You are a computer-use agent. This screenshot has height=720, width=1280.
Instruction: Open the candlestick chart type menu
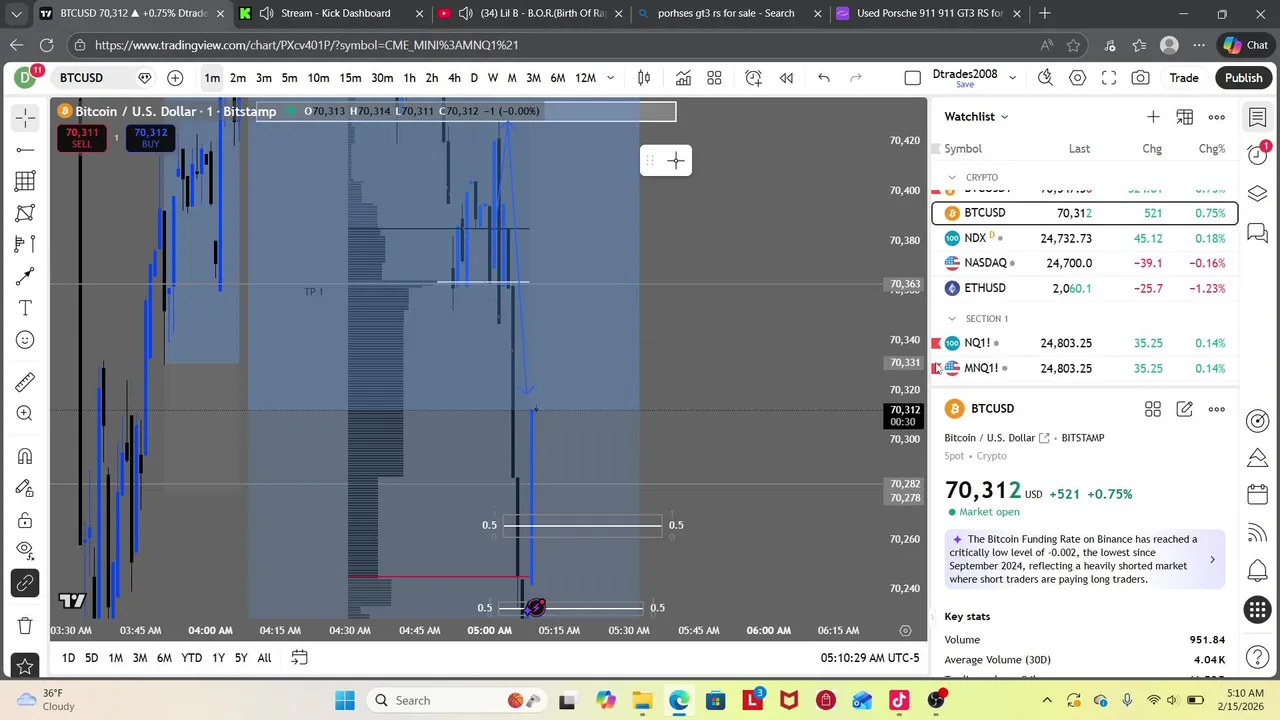[644, 78]
